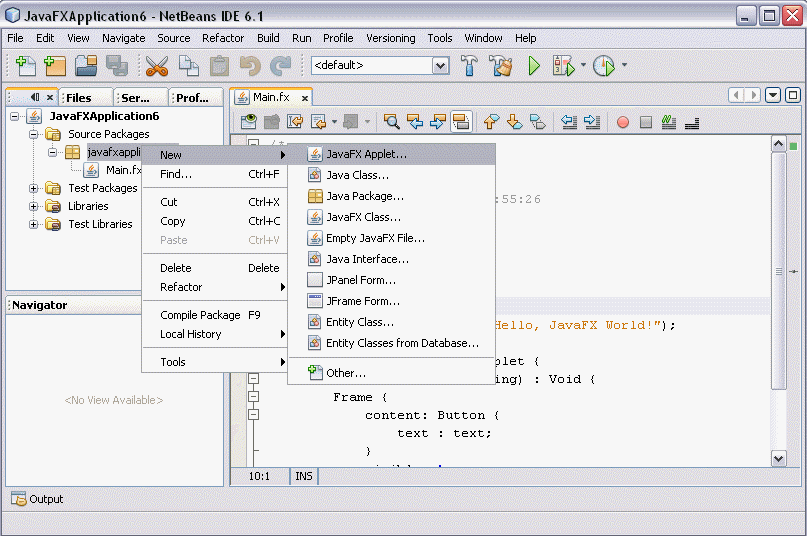
Task: Choose JFrame Form... in submenu
Action: coord(392,301)
